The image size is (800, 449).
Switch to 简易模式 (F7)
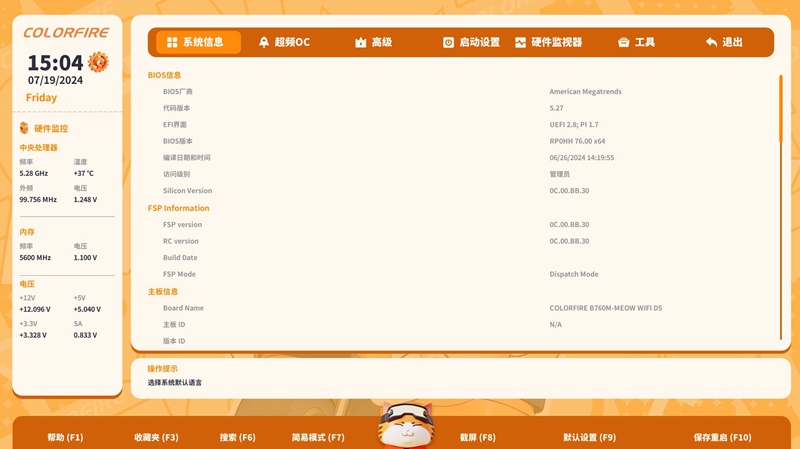tap(318, 437)
